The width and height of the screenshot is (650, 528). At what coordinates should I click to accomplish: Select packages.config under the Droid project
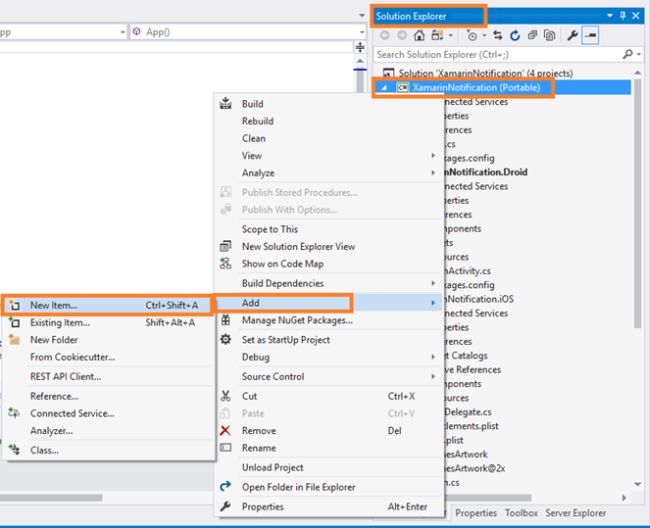468,285
